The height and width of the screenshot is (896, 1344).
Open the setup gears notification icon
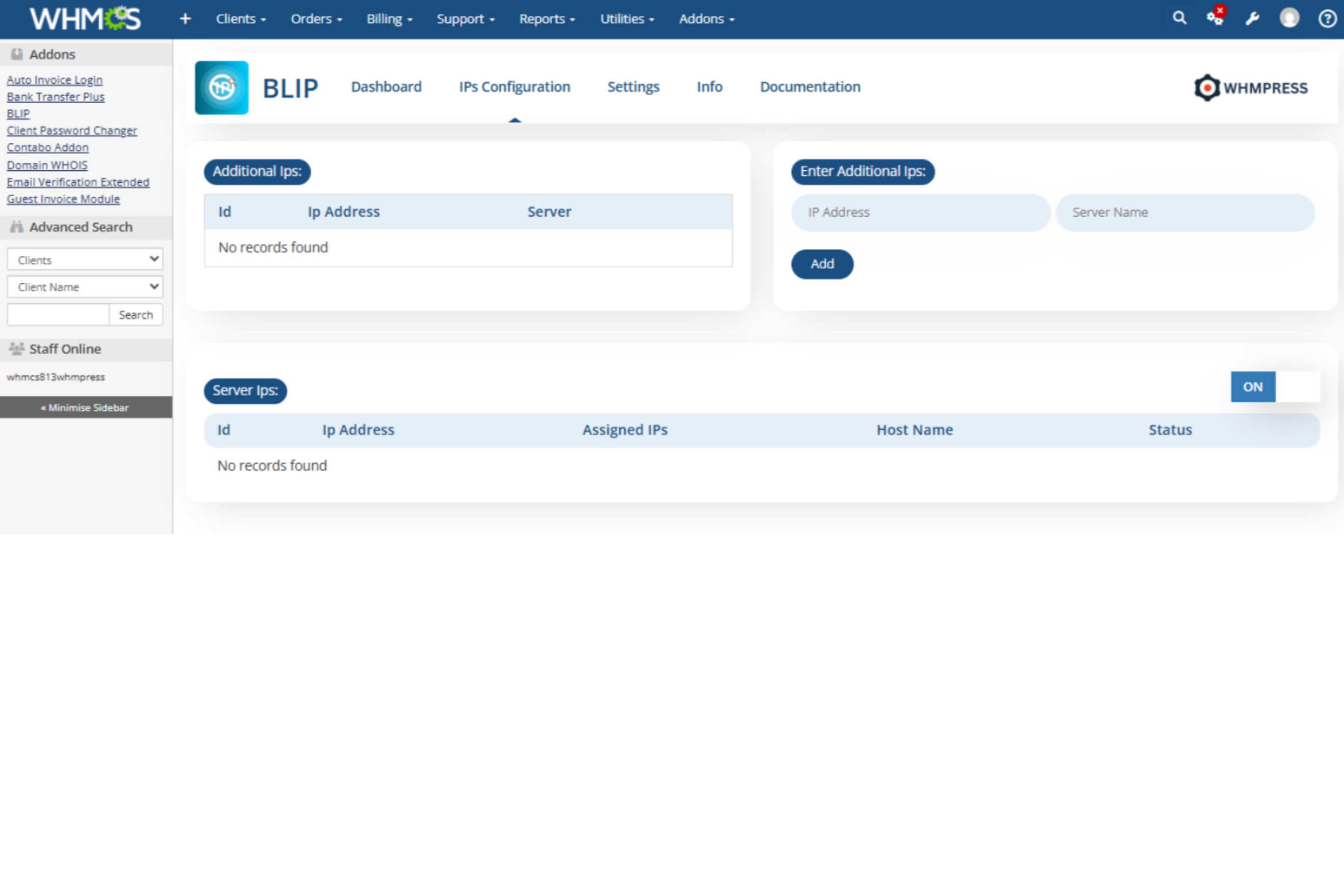[1214, 18]
